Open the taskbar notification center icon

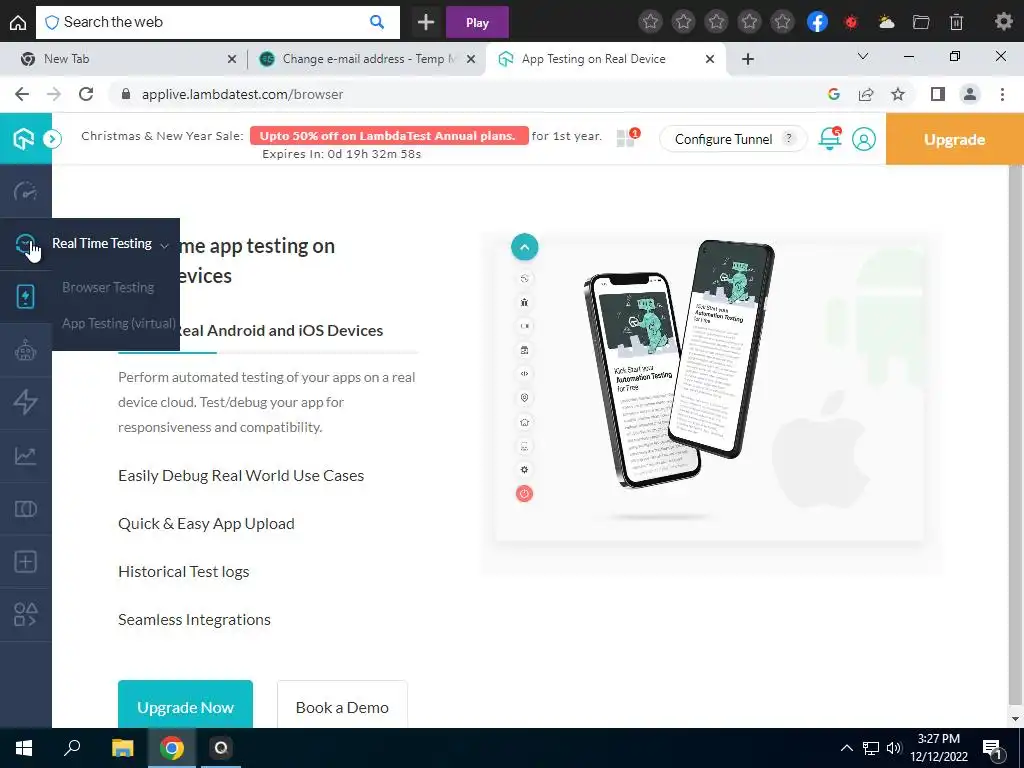pos(992,748)
